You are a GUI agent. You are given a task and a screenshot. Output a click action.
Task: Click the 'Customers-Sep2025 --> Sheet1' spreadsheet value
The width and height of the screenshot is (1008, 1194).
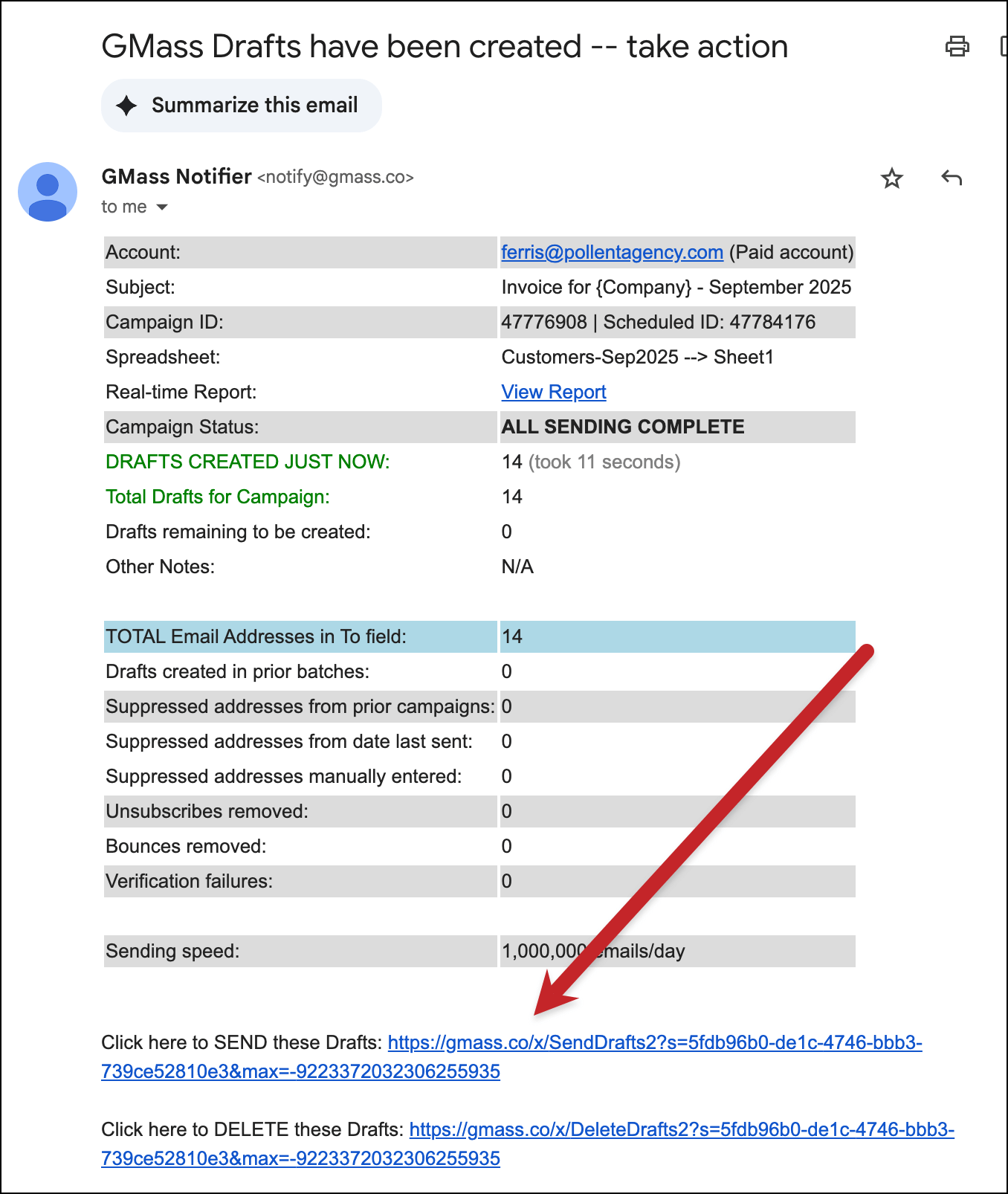pyautogui.click(x=637, y=358)
